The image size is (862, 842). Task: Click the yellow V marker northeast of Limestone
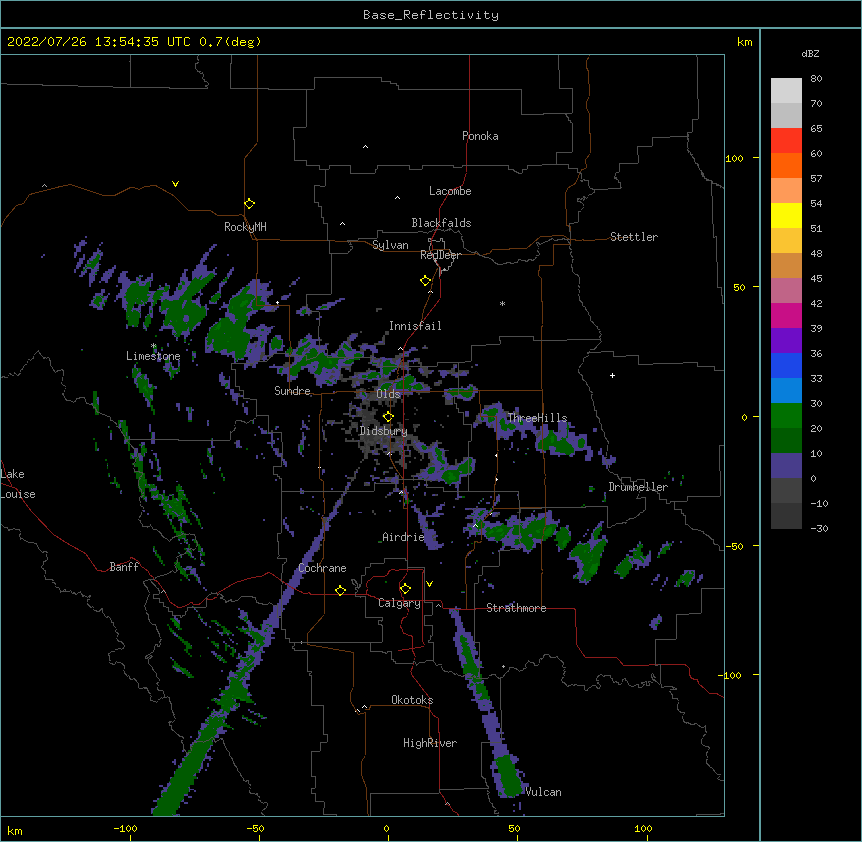175,184
